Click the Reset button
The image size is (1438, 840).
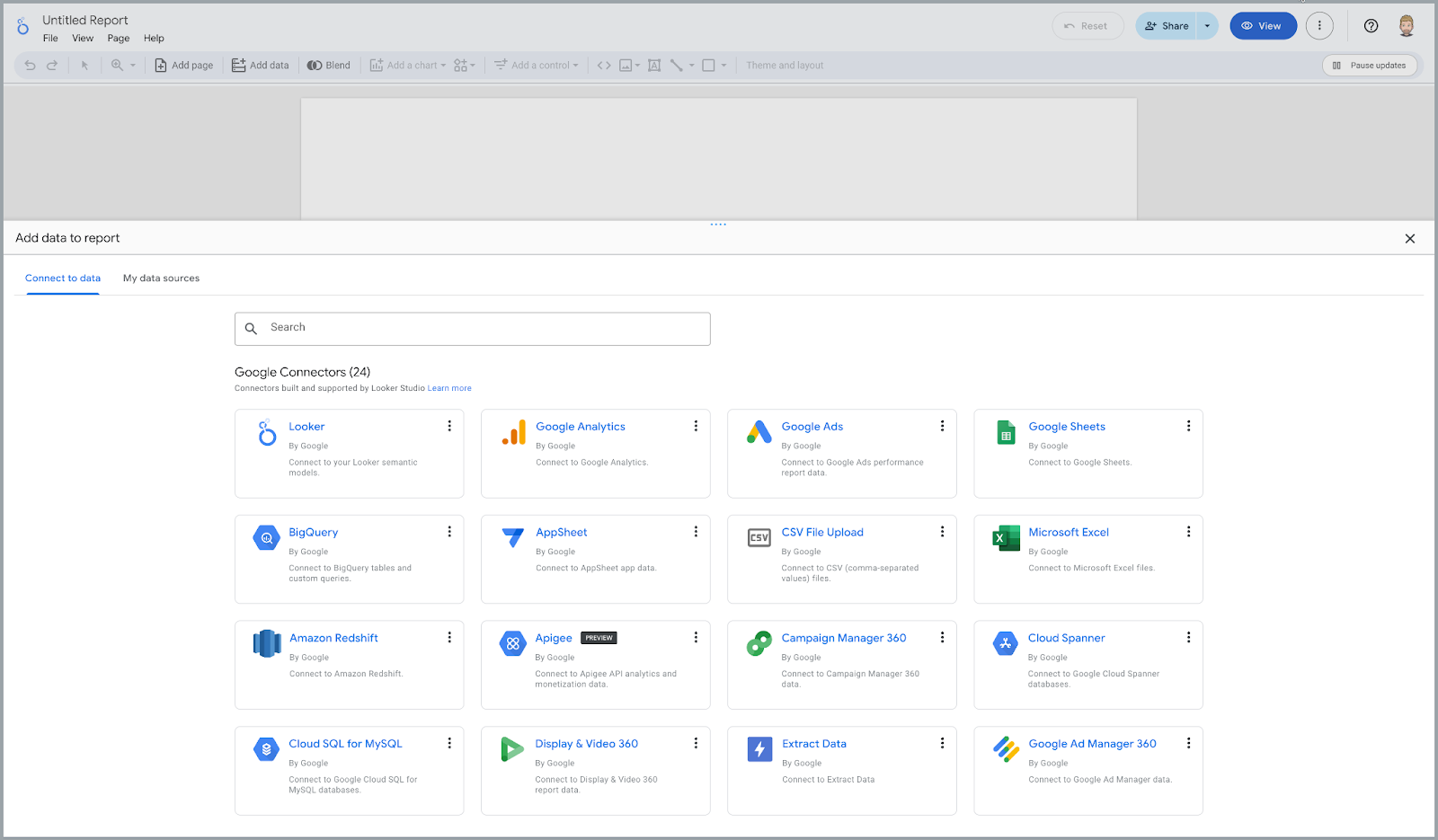1087,26
